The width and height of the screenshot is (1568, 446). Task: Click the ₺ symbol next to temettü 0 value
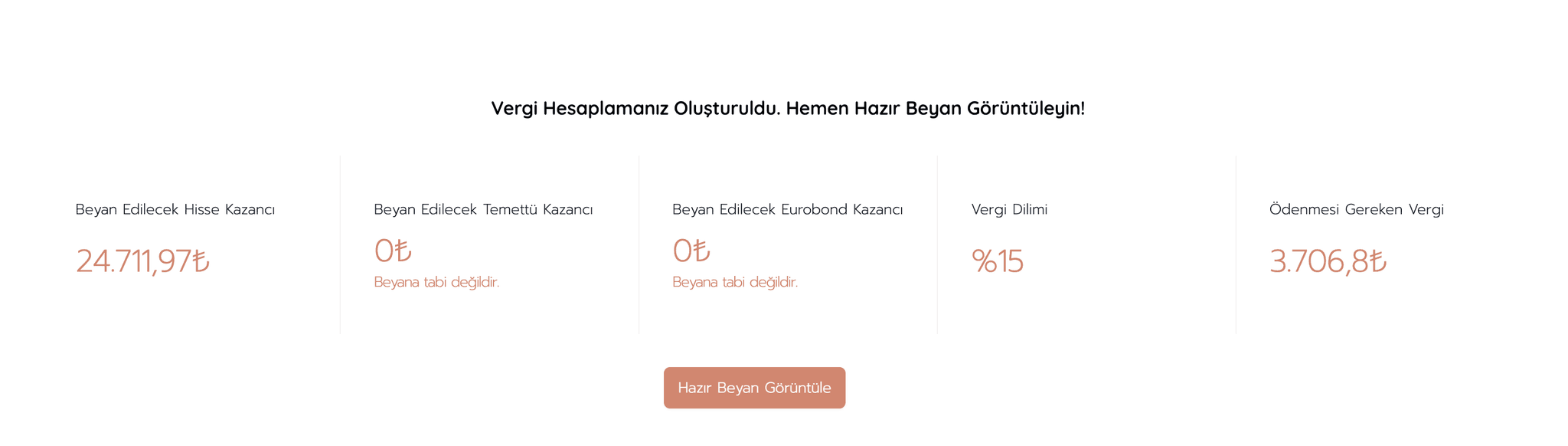(403, 249)
